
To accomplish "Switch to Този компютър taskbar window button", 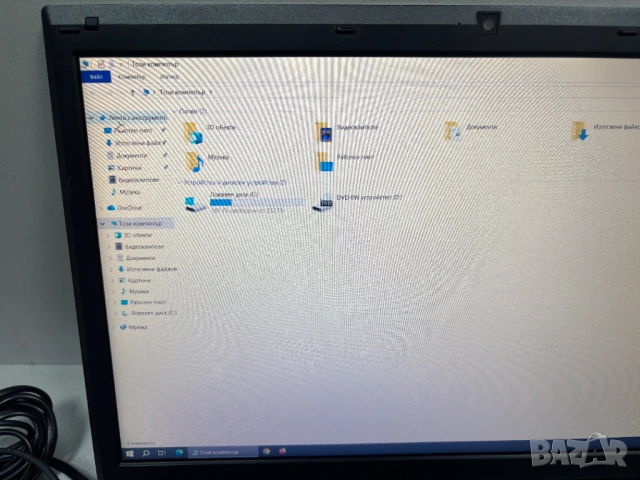I will [x=223, y=452].
